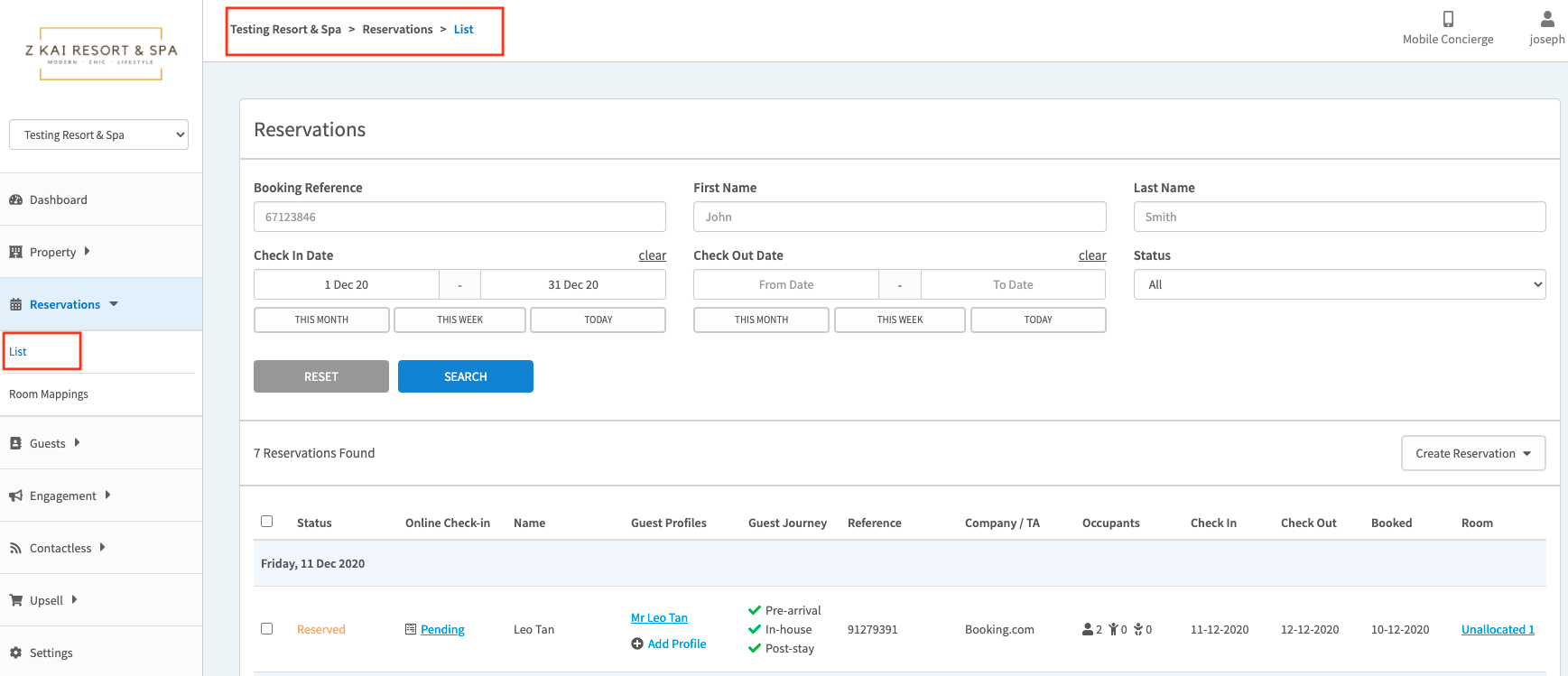Image resolution: width=1568 pixels, height=676 pixels.
Task: Check the Leo Tan reservation checkbox
Action: pyautogui.click(x=266, y=629)
